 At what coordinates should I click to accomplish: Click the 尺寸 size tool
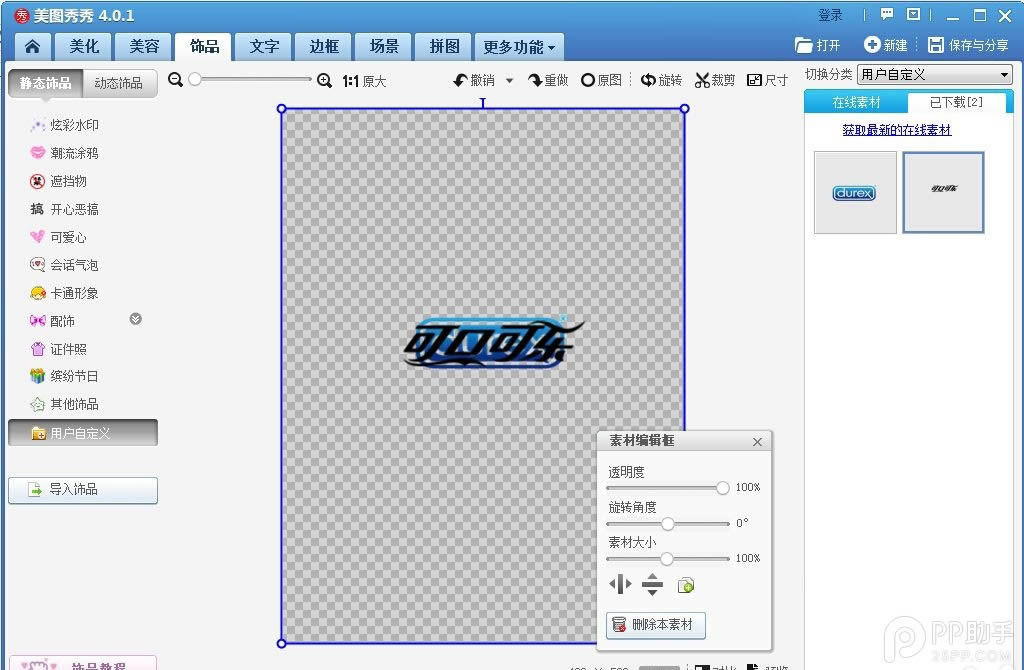tap(767, 80)
